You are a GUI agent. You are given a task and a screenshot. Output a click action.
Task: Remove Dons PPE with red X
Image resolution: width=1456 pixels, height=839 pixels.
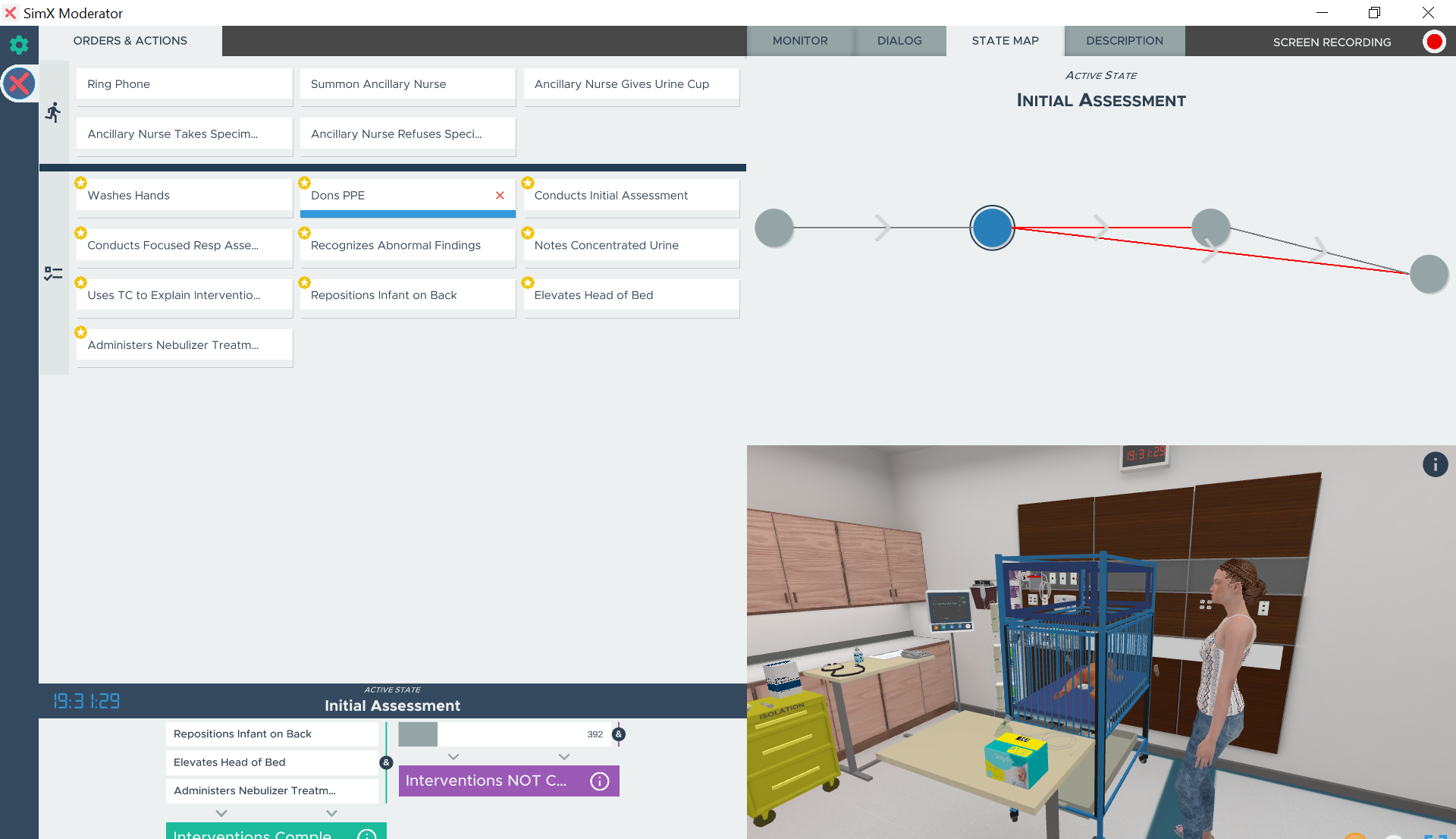pyautogui.click(x=500, y=196)
